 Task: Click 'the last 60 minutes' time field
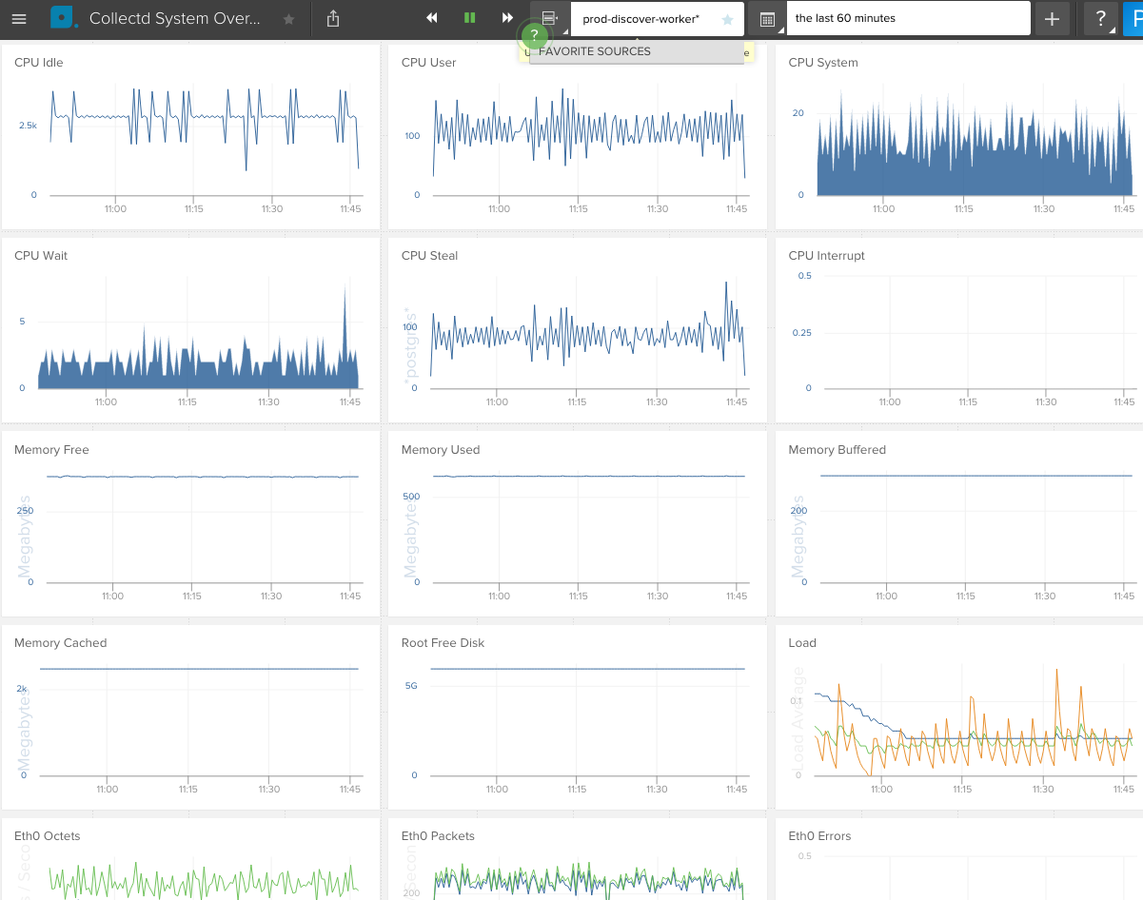pos(908,18)
